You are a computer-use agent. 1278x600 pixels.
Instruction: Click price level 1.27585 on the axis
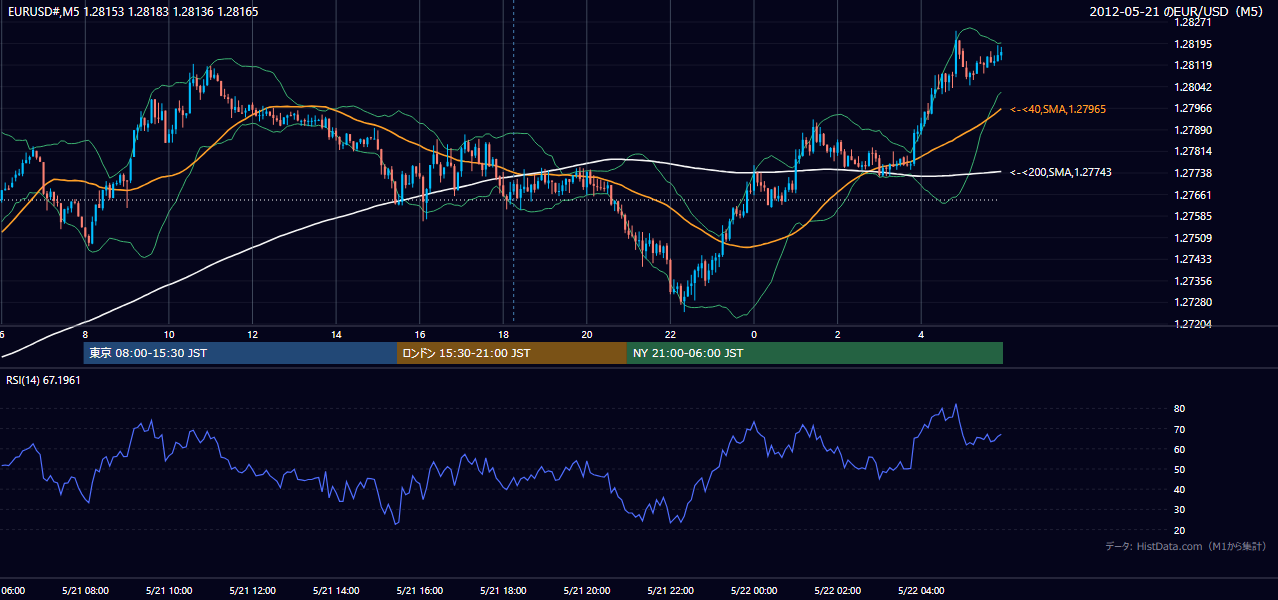pos(1193,216)
